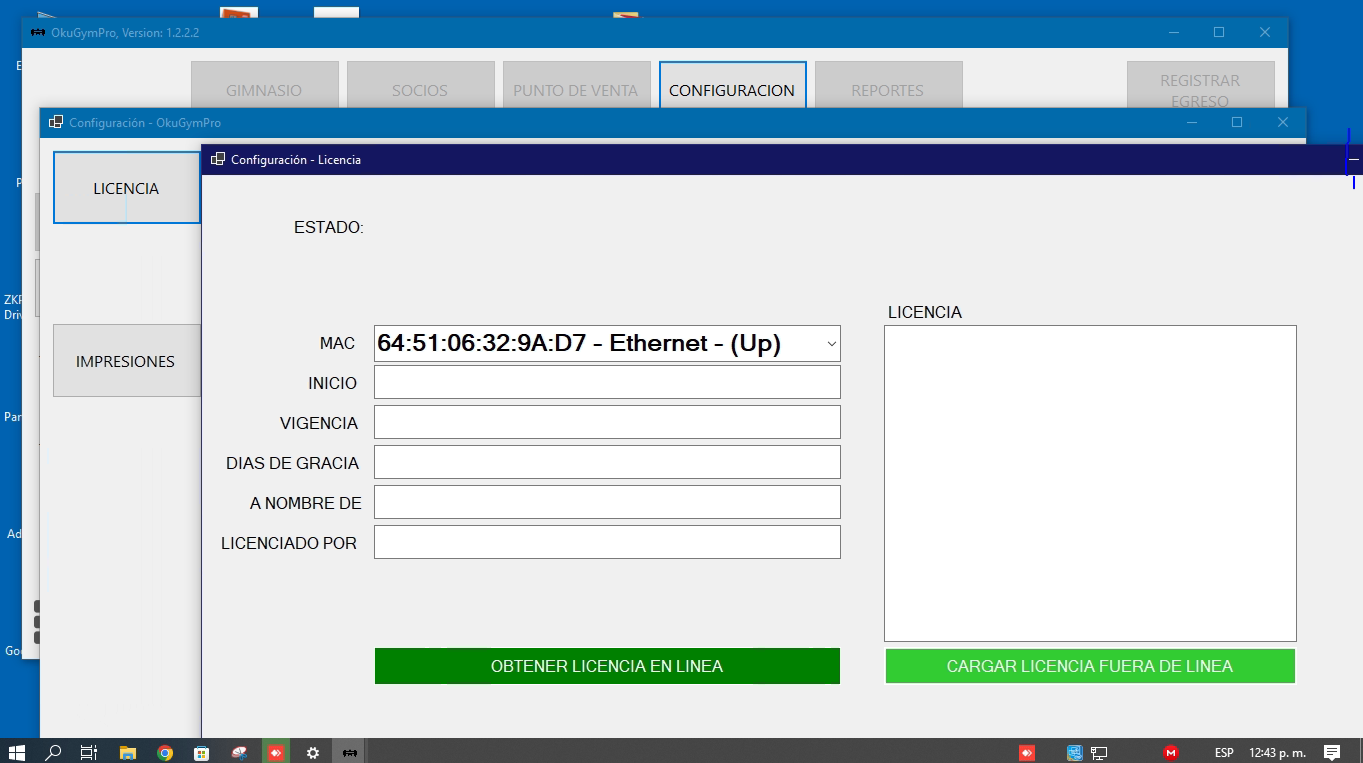Click the INICIO input field
Viewport: 1363px width, 763px height.
607,382
